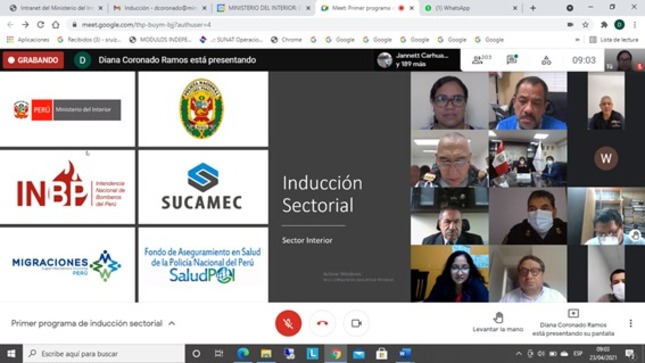Open the activities shapes icon
The image size is (645, 363).
(x=546, y=60)
